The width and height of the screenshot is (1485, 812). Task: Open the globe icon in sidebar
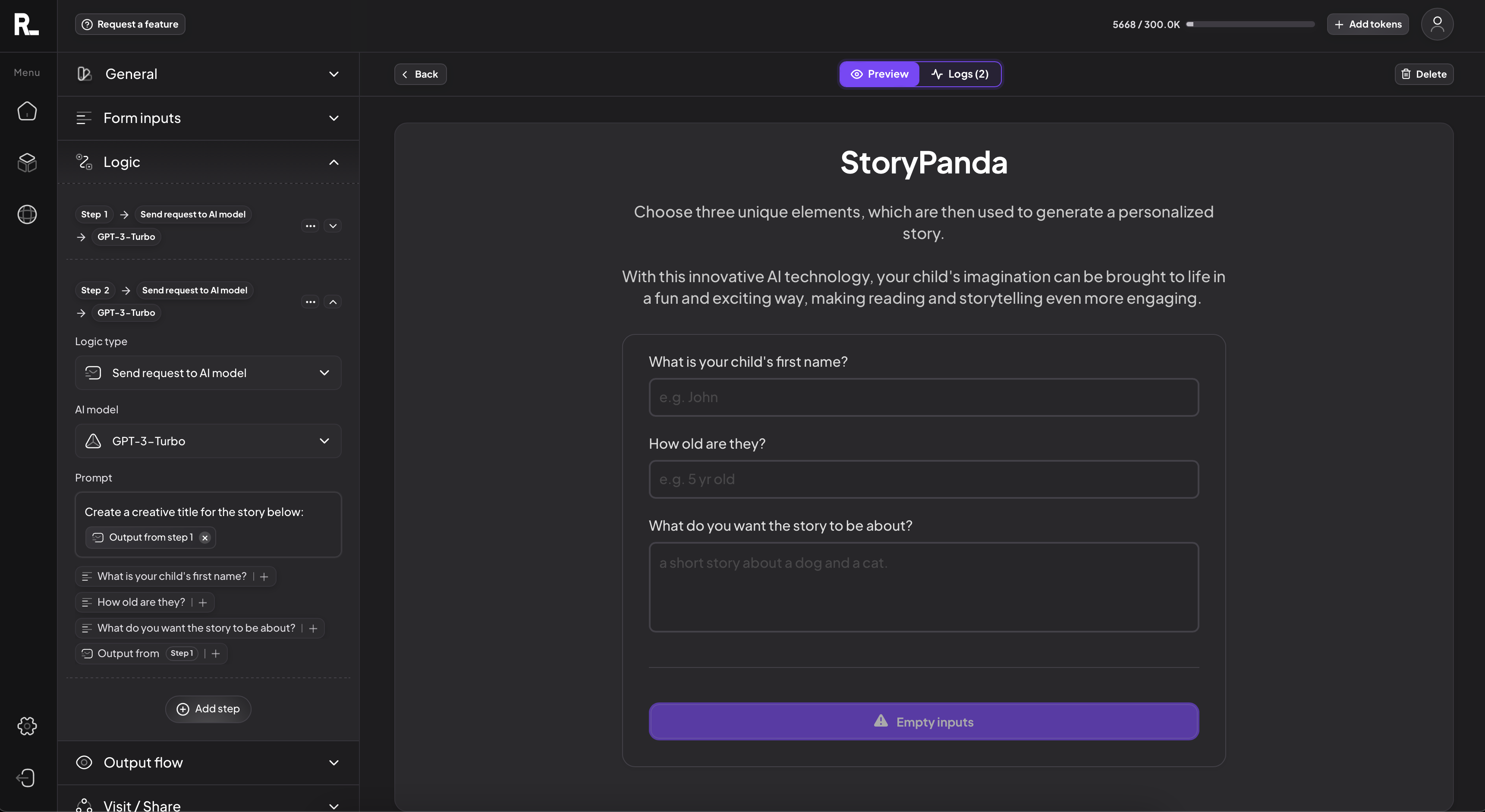pyautogui.click(x=27, y=214)
